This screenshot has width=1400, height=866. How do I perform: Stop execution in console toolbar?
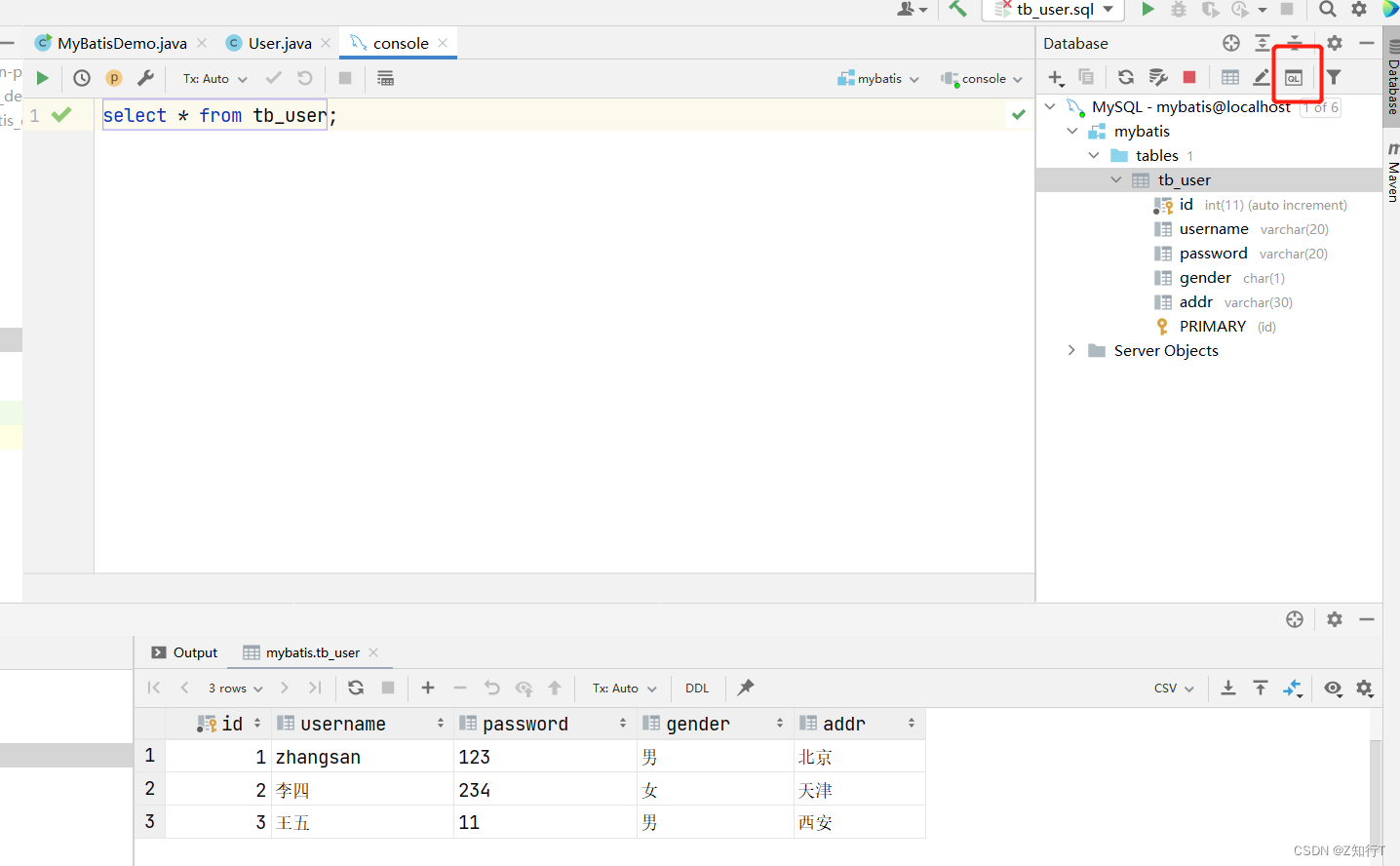pos(345,78)
